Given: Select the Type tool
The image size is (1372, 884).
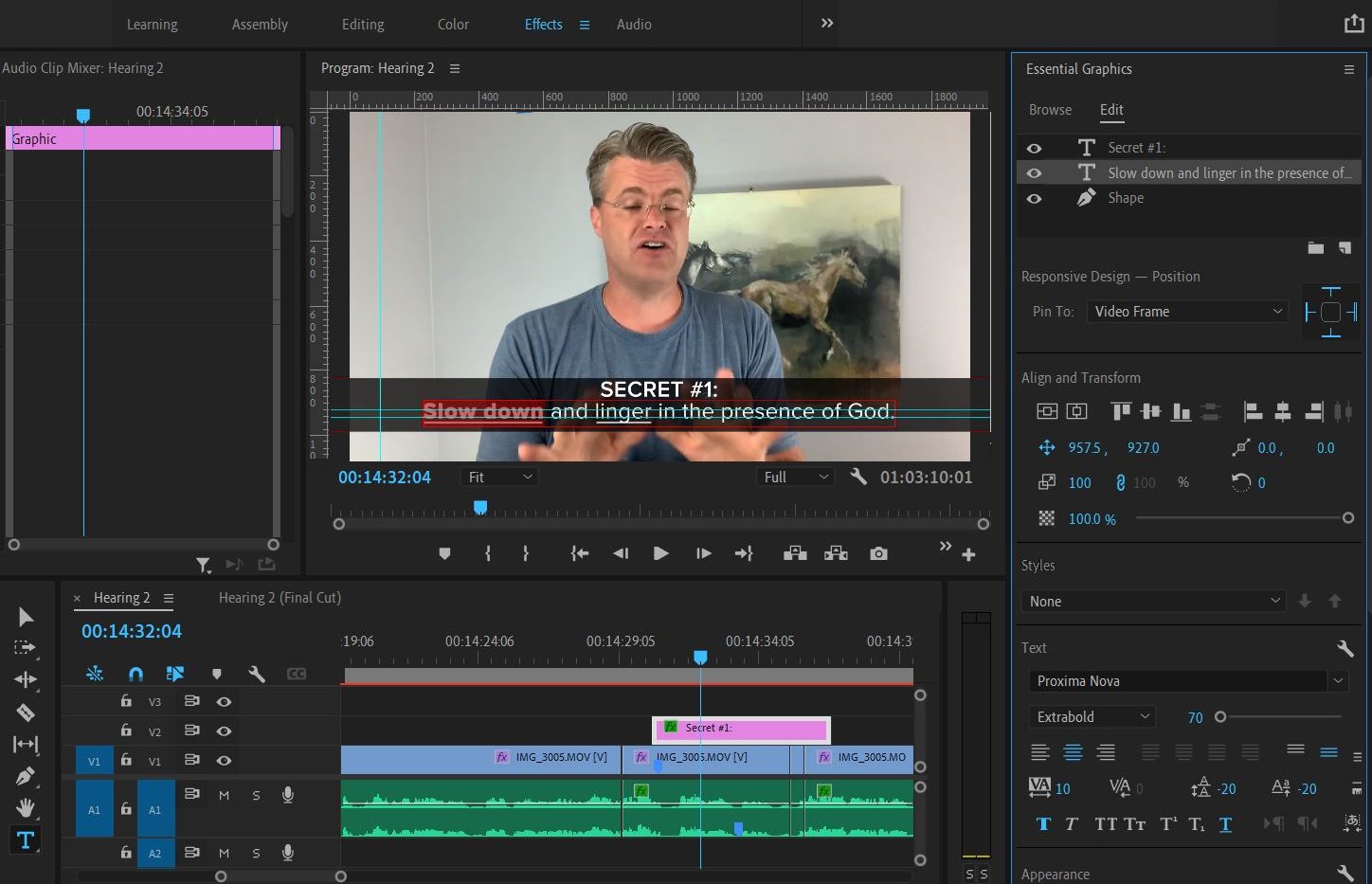Looking at the screenshot, I should click(26, 839).
